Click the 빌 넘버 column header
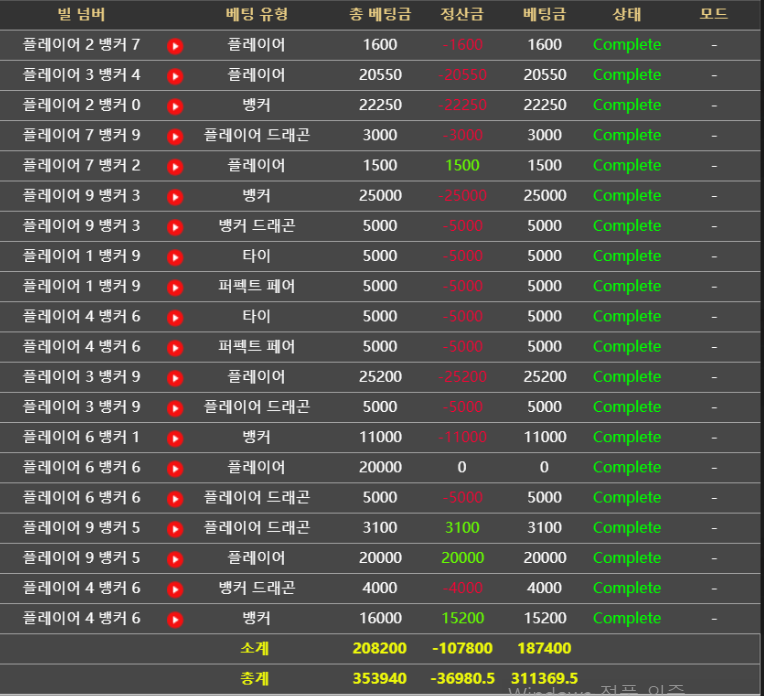The width and height of the screenshot is (764, 696). [x=81, y=14]
